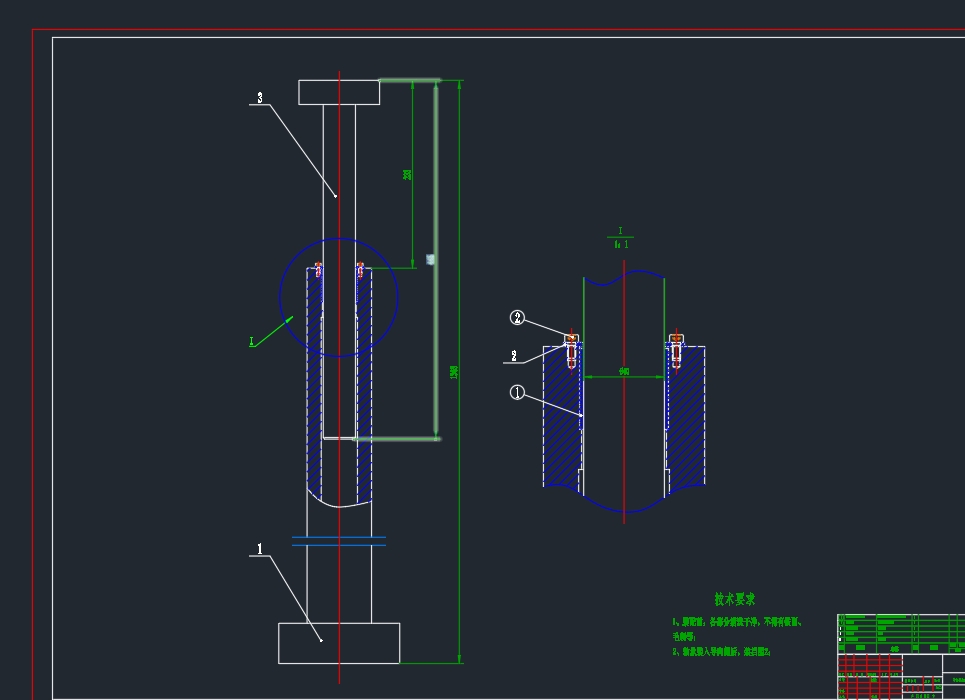
Task: Select the bottom base plate rectangle
Action: coord(339,643)
